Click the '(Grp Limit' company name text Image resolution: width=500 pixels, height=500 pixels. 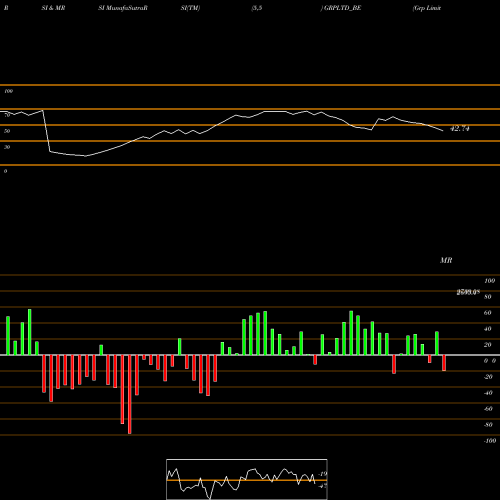point(427,8)
